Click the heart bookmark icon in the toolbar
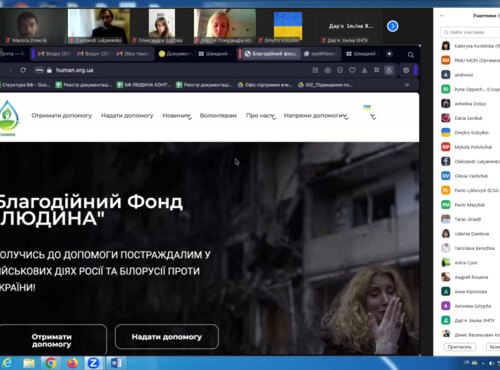 (x=352, y=70)
